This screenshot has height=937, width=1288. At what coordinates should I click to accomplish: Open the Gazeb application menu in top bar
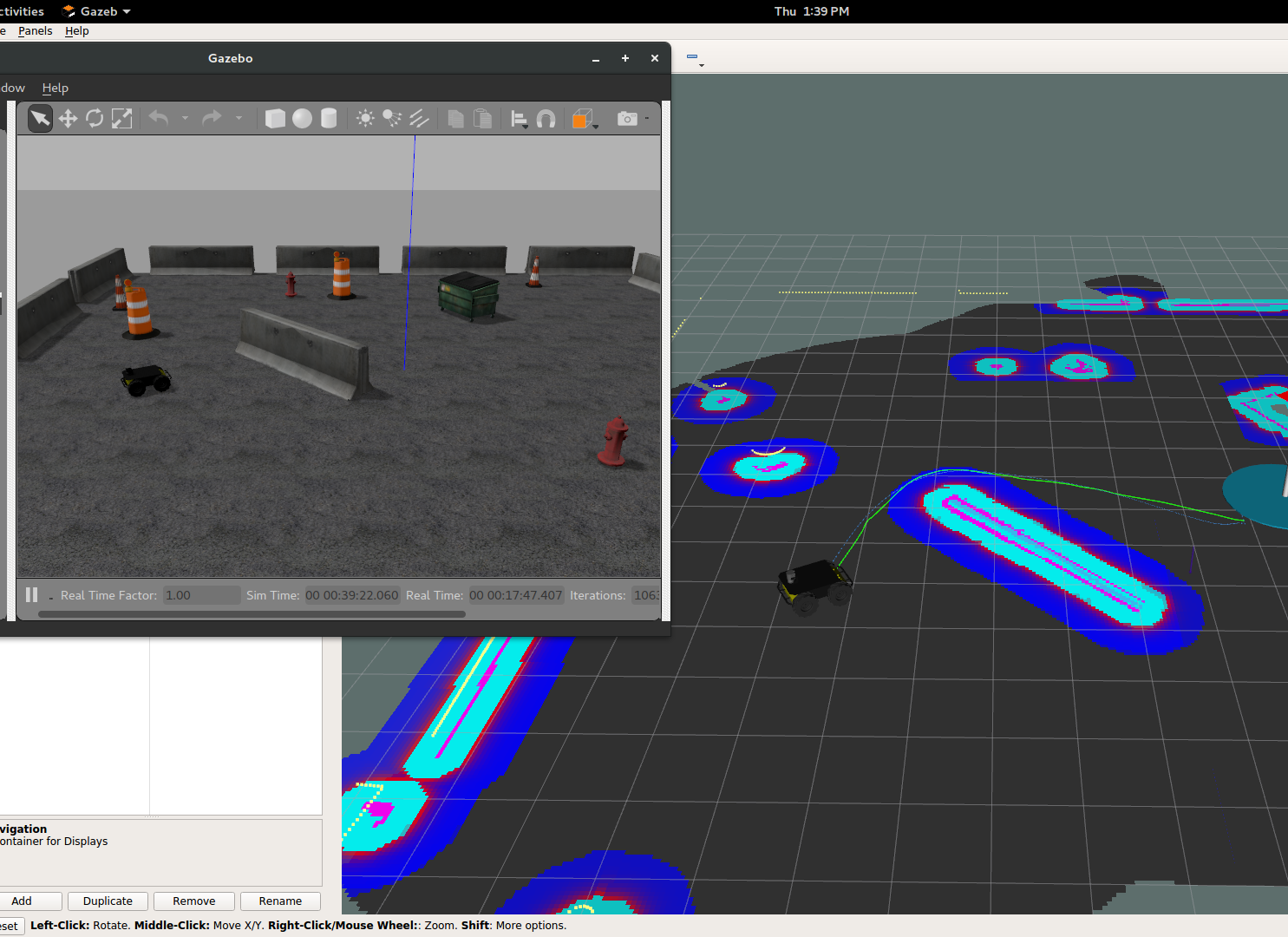[x=96, y=11]
